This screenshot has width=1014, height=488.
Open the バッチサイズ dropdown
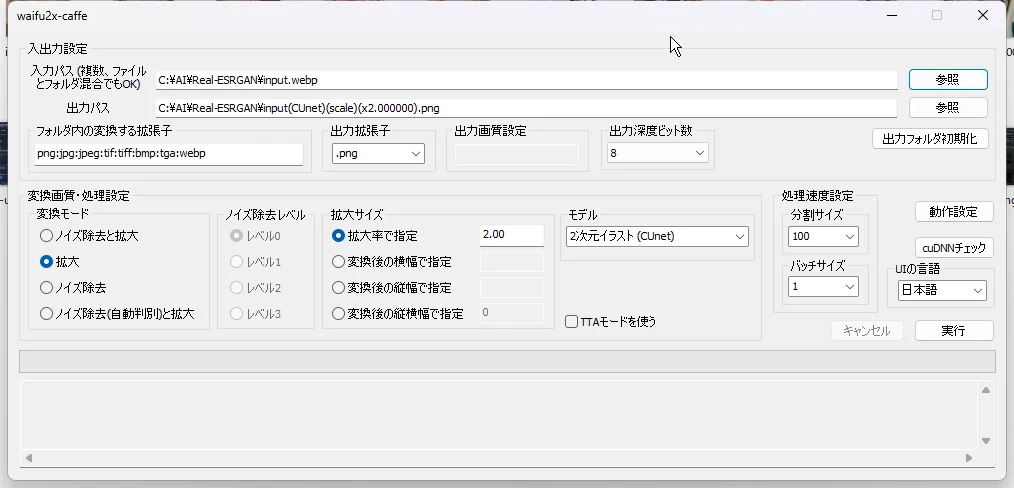[823, 287]
